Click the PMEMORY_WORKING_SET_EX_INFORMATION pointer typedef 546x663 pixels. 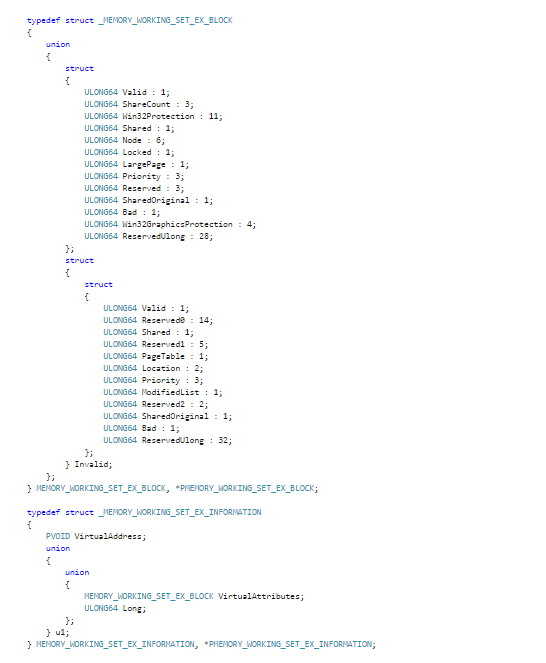click(x=291, y=644)
